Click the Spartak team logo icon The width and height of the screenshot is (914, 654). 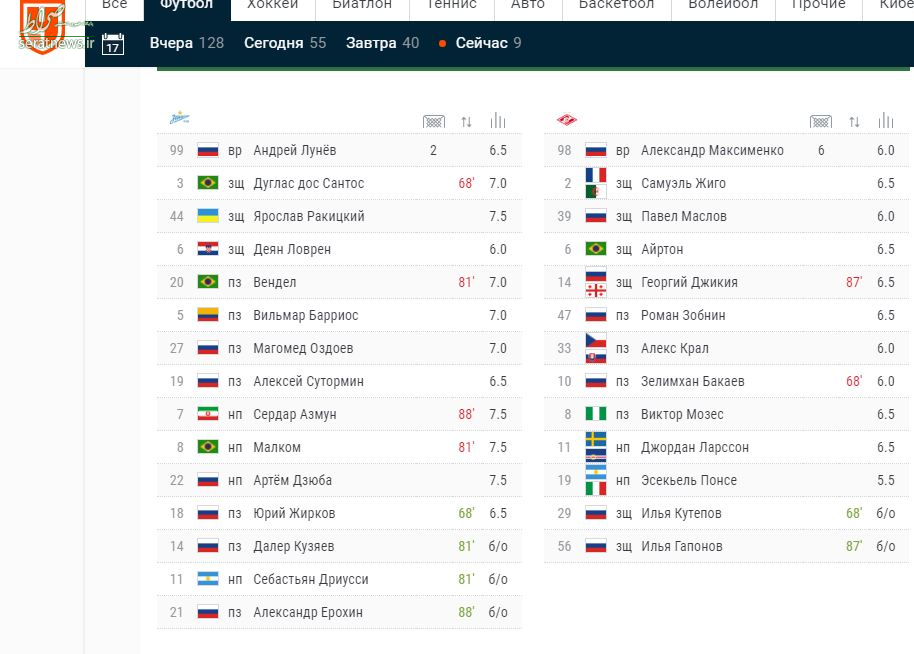click(x=567, y=120)
